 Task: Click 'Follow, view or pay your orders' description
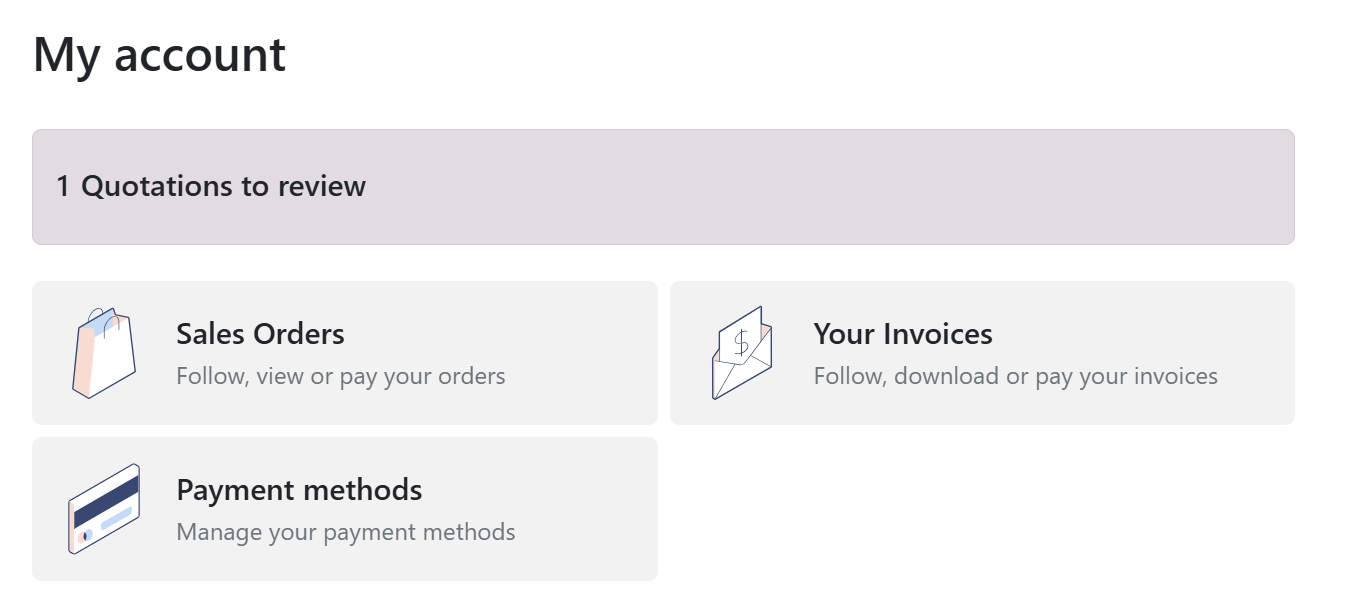click(341, 376)
